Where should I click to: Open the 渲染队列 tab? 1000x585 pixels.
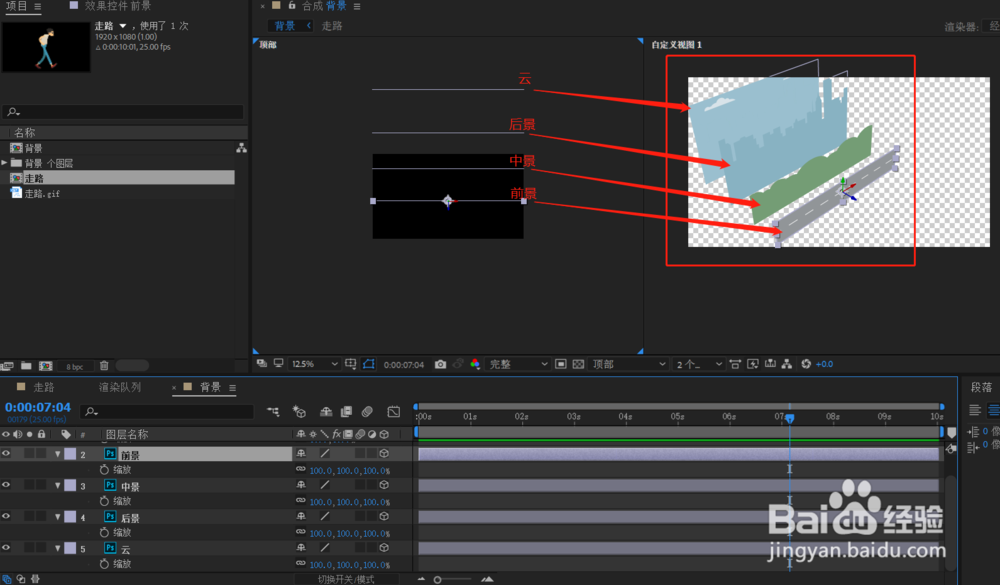(120, 387)
